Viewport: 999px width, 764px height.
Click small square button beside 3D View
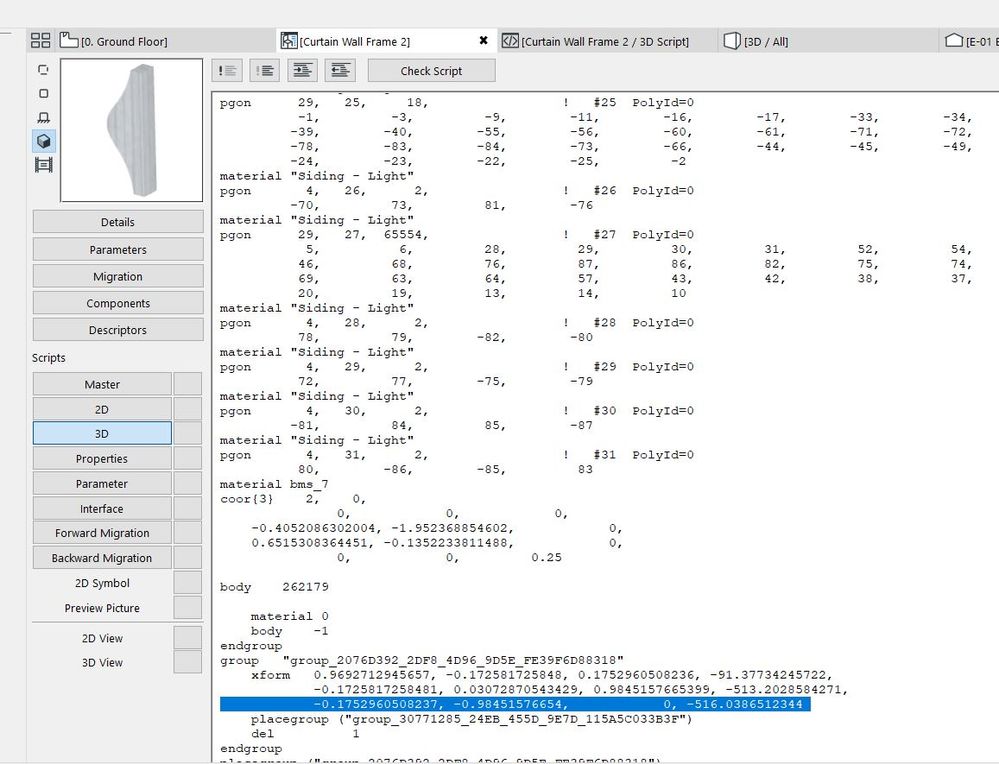tap(187, 662)
